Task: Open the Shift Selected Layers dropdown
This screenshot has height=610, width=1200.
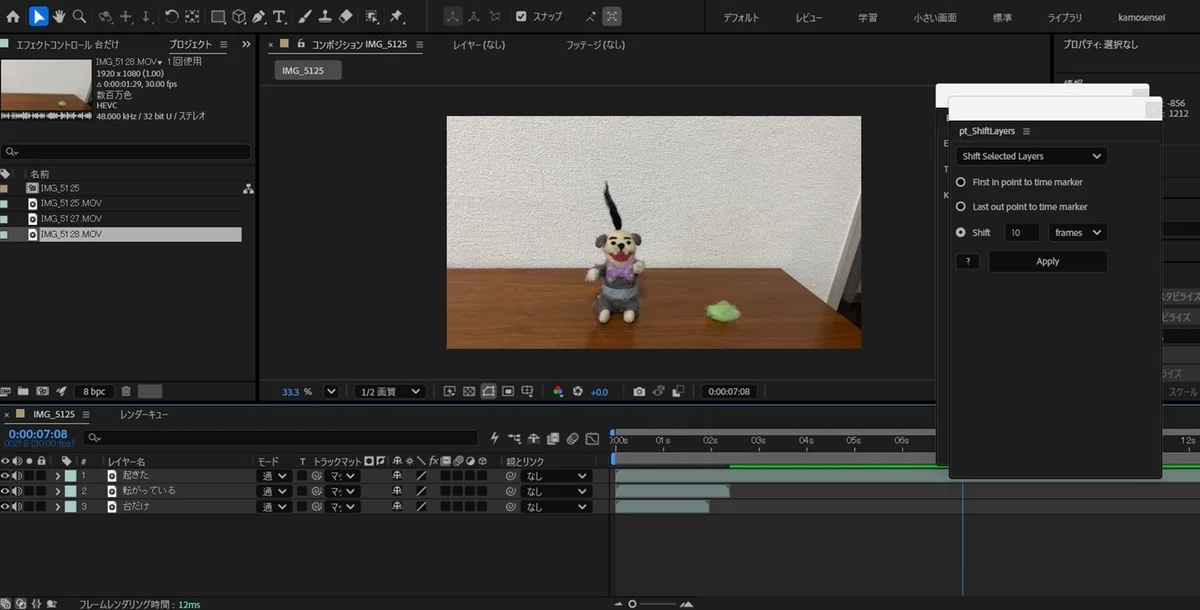Action: pos(1032,156)
